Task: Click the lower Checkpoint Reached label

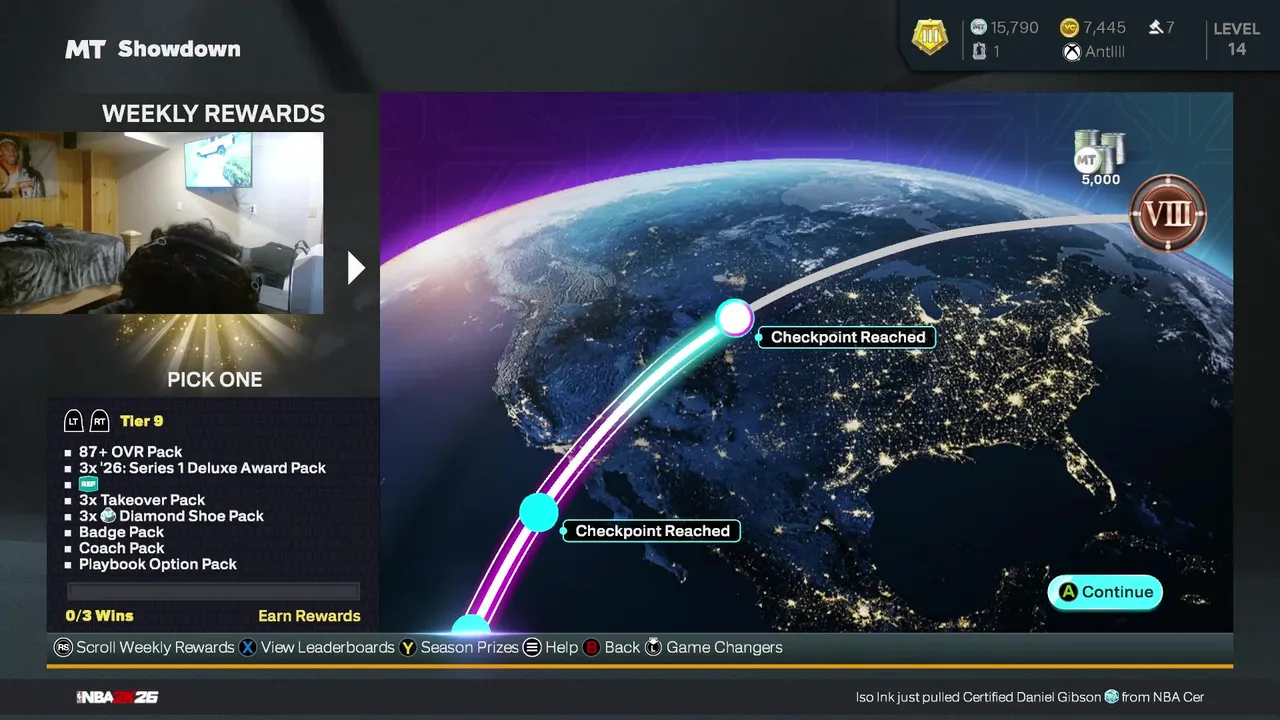Action: [652, 531]
